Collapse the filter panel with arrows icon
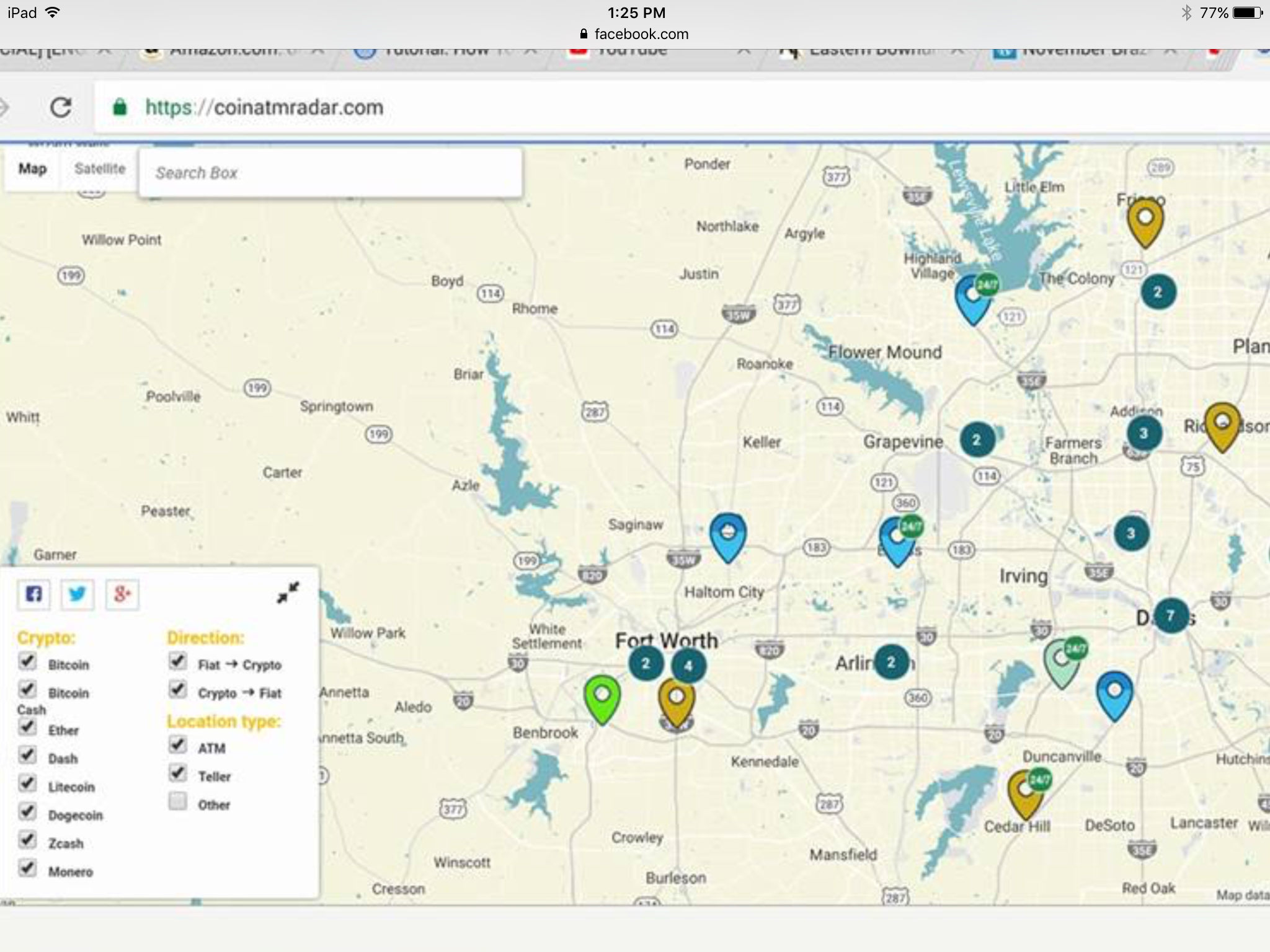 288,593
